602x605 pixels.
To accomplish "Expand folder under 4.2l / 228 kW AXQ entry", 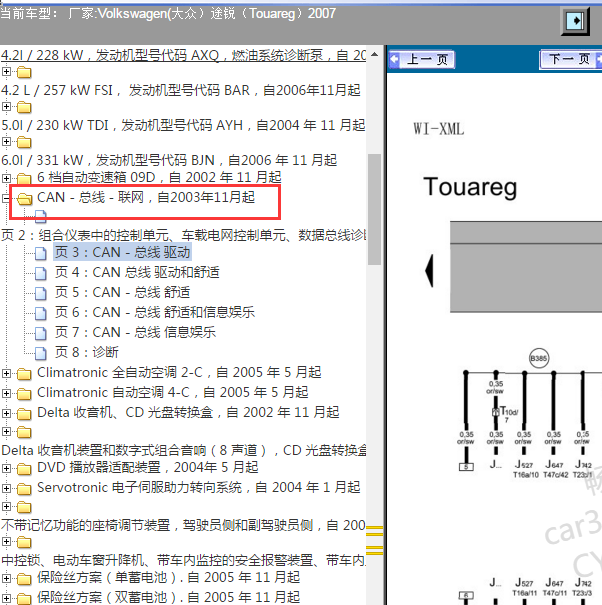I will coord(6,71).
